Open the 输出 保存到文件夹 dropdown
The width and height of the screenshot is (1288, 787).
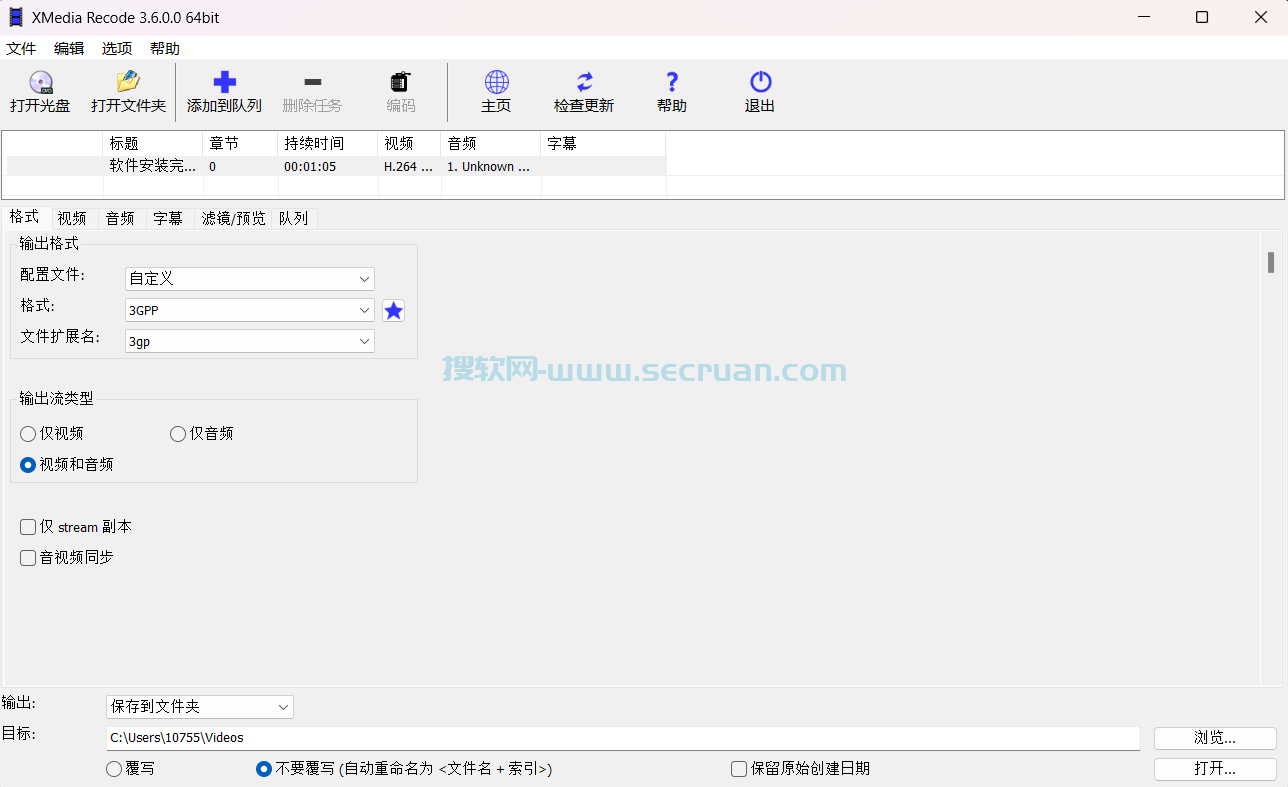click(200, 707)
